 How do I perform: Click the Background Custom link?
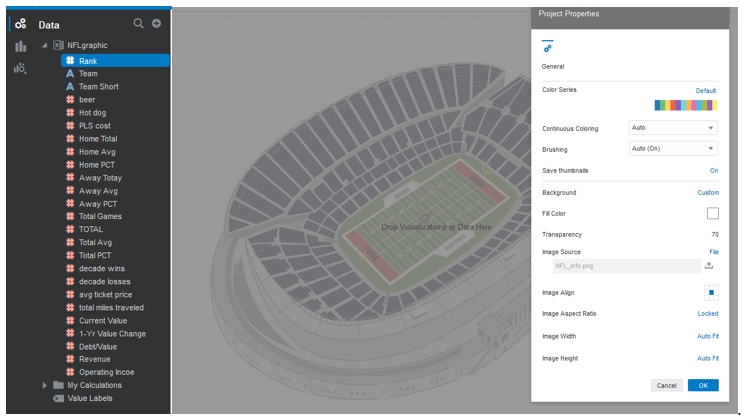[707, 193]
